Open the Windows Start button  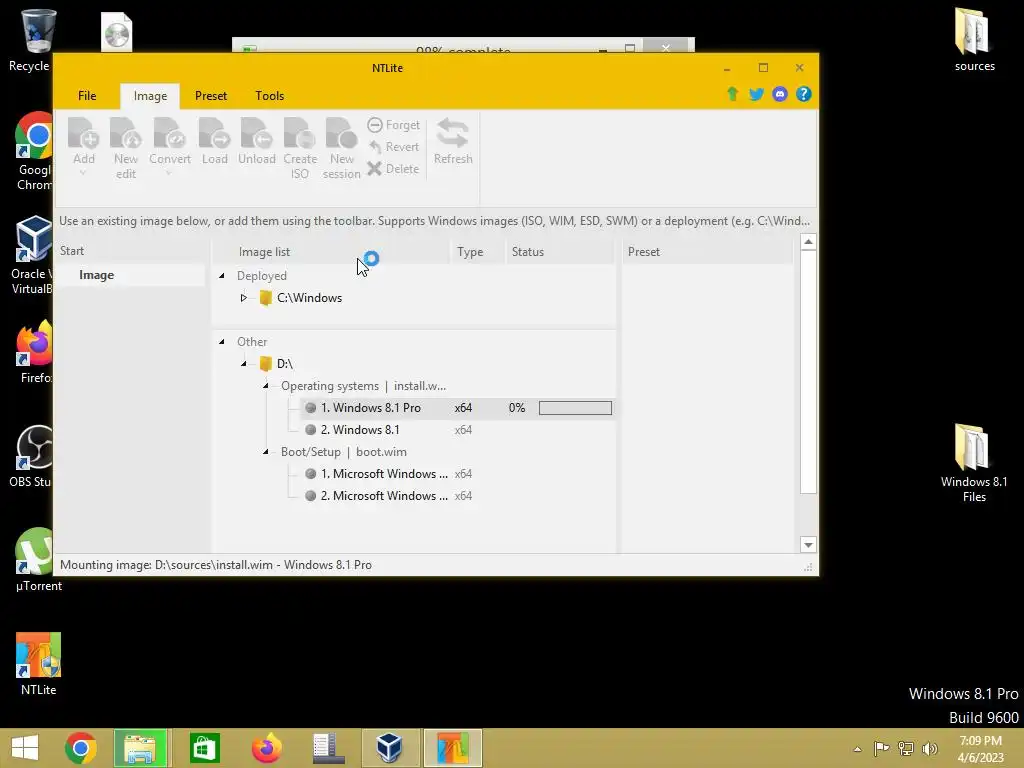tap(25, 748)
